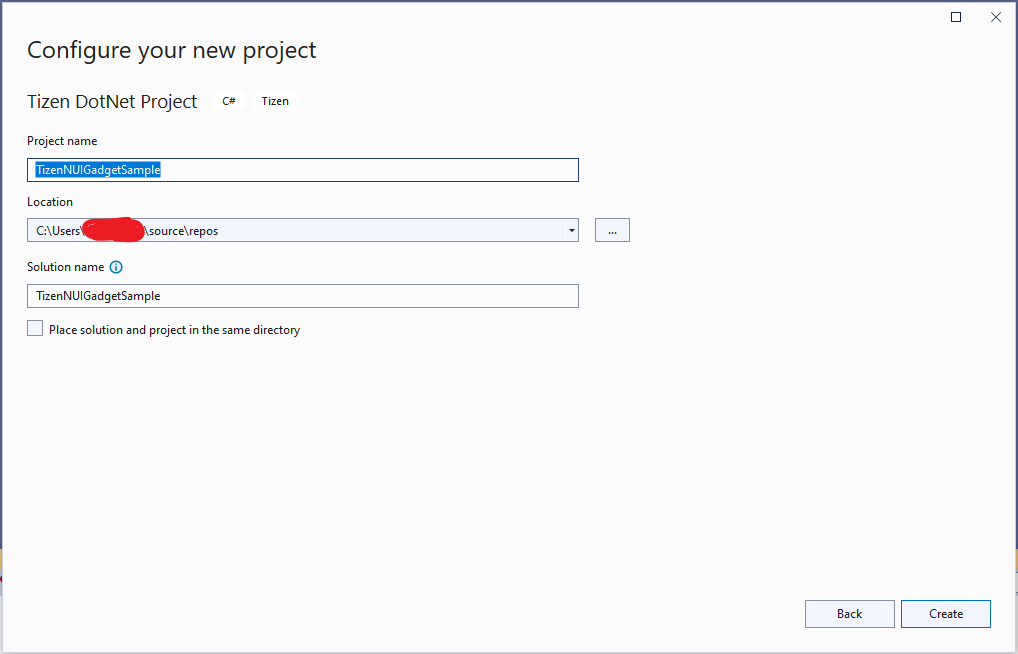This screenshot has height=654, width=1018.
Task: Select the Tizen platform tag
Action: [274, 100]
